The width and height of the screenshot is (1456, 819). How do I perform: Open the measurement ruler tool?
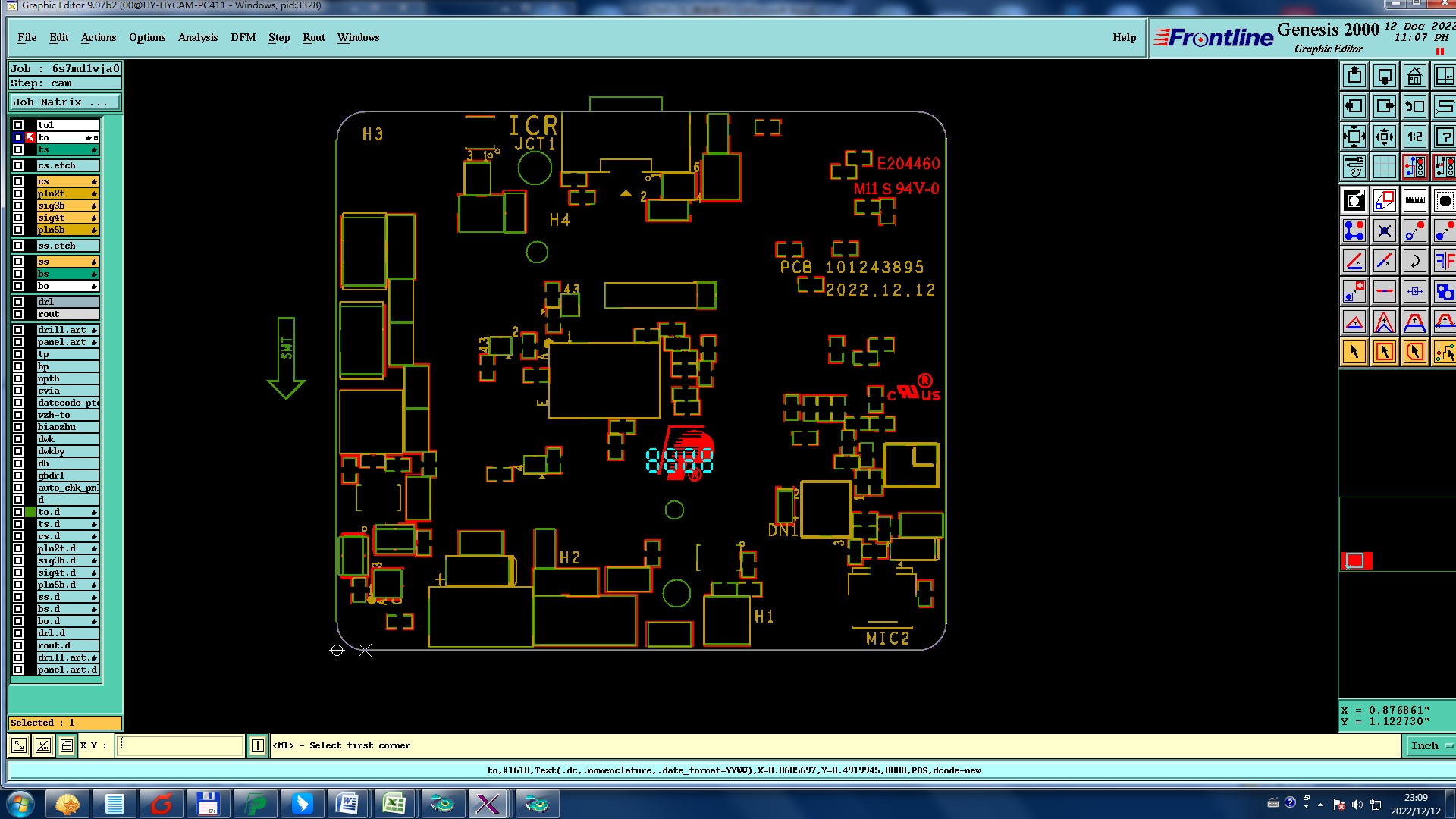click(x=1414, y=201)
